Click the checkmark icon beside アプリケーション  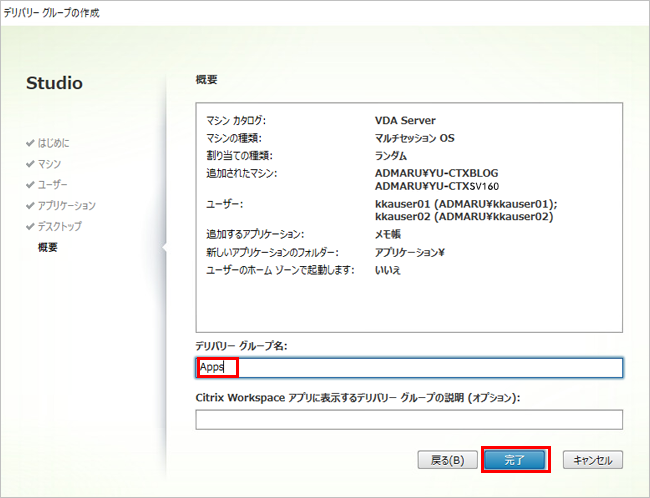pyautogui.click(x=31, y=206)
